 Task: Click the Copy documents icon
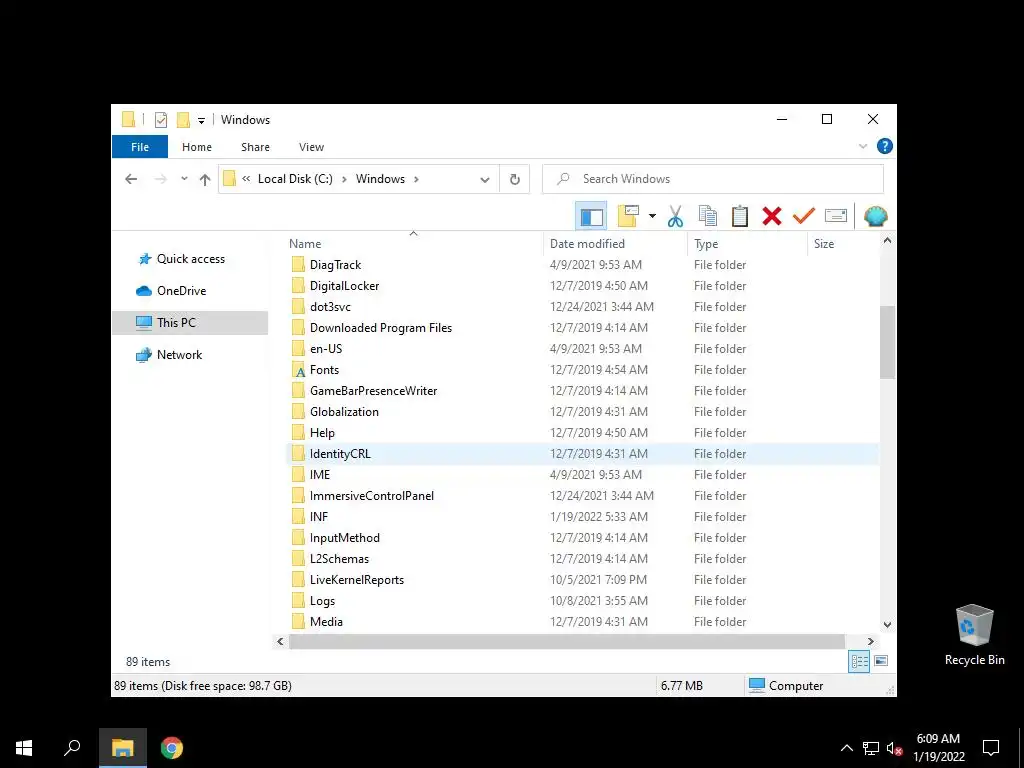click(708, 216)
